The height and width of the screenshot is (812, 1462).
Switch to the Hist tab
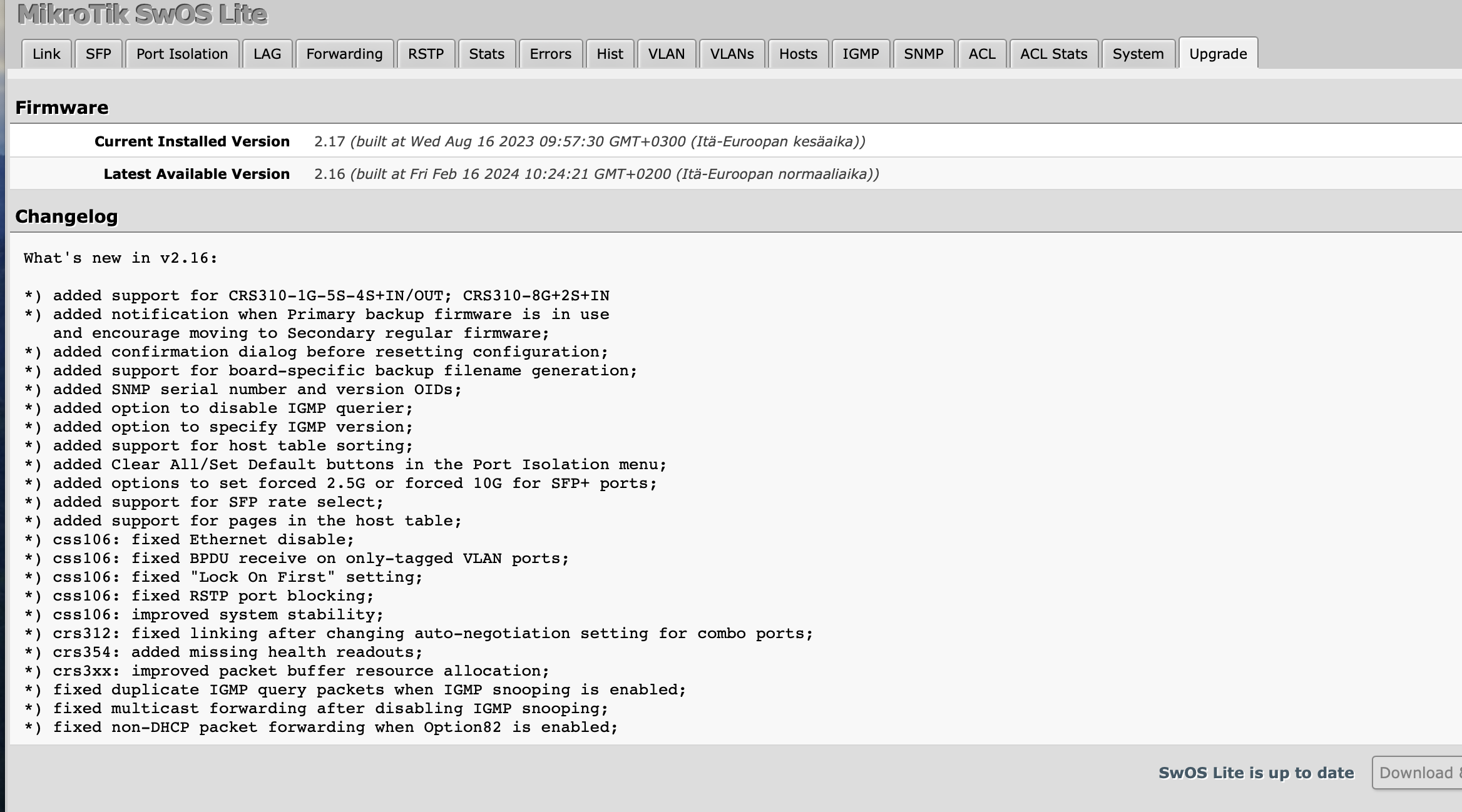(x=610, y=54)
